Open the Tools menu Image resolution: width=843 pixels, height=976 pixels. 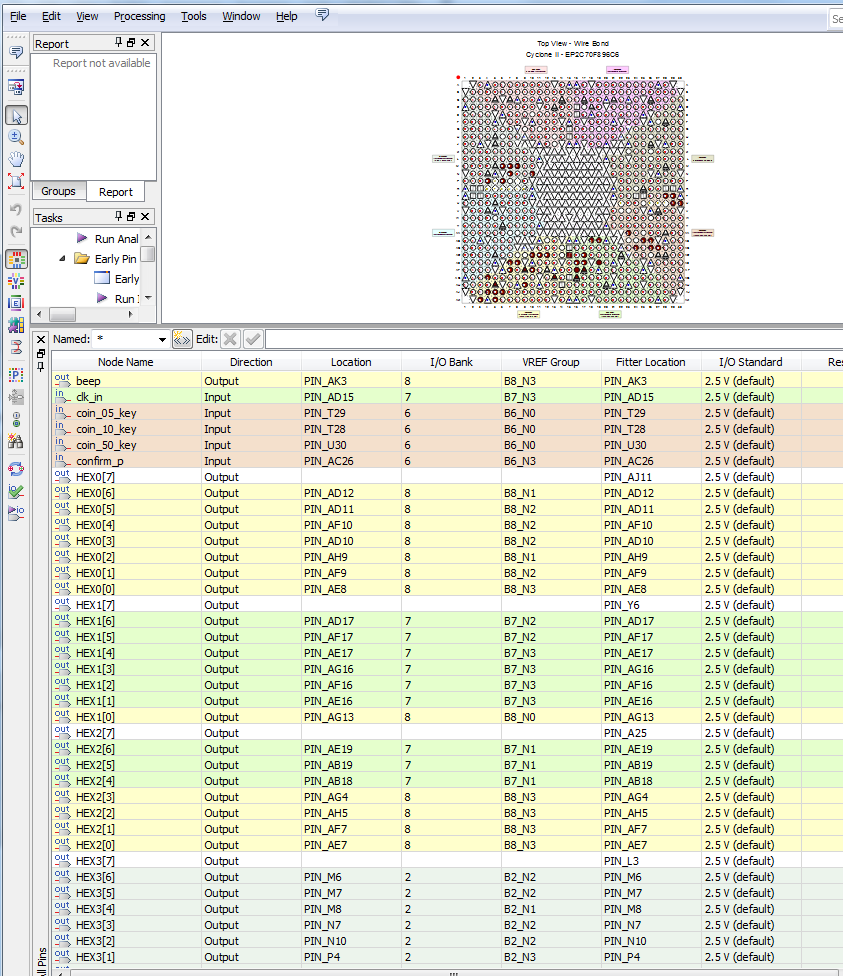click(194, 16)
